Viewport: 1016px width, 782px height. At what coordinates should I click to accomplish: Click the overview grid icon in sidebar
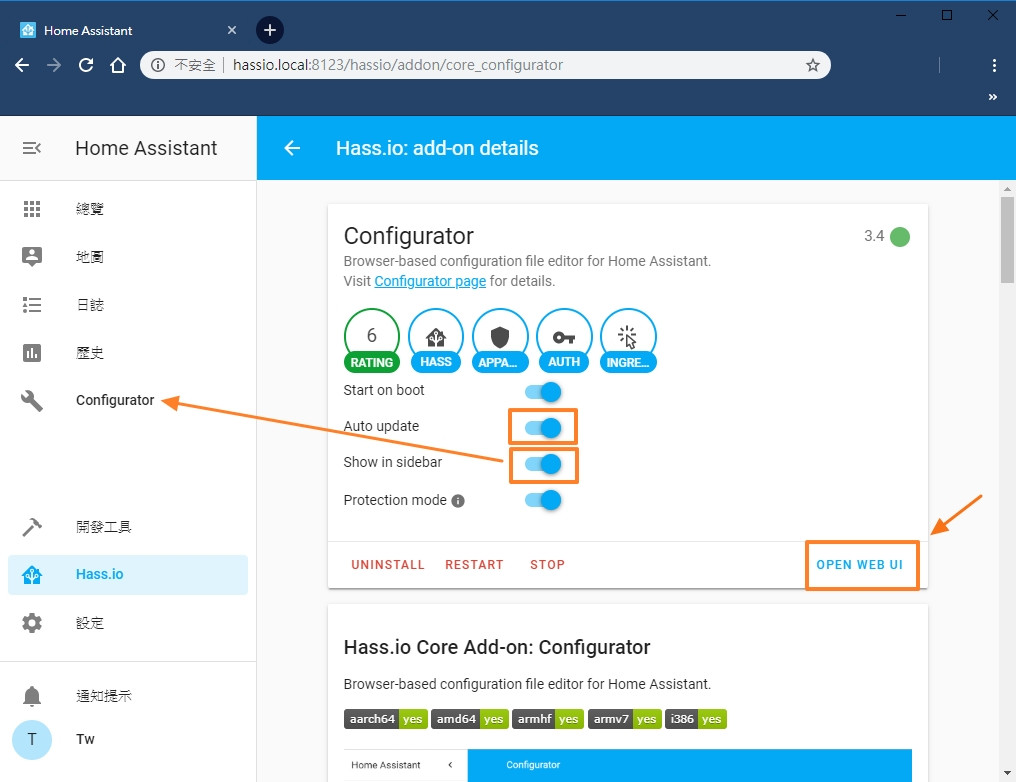coord(32,209)
